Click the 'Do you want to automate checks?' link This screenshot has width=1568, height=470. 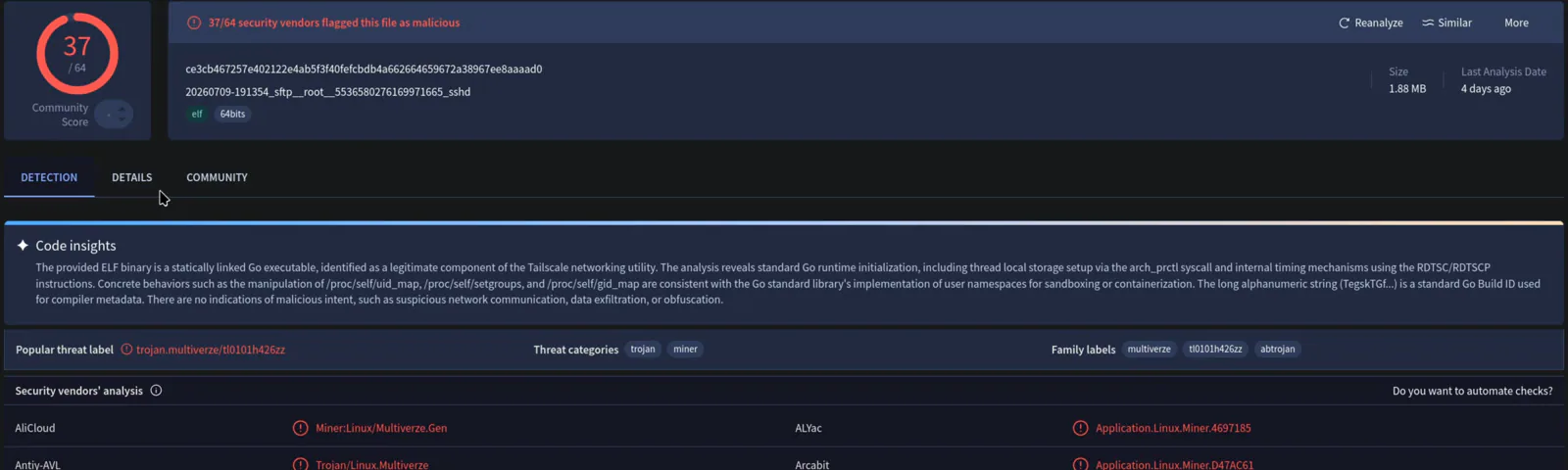[x=1472, y=391]
